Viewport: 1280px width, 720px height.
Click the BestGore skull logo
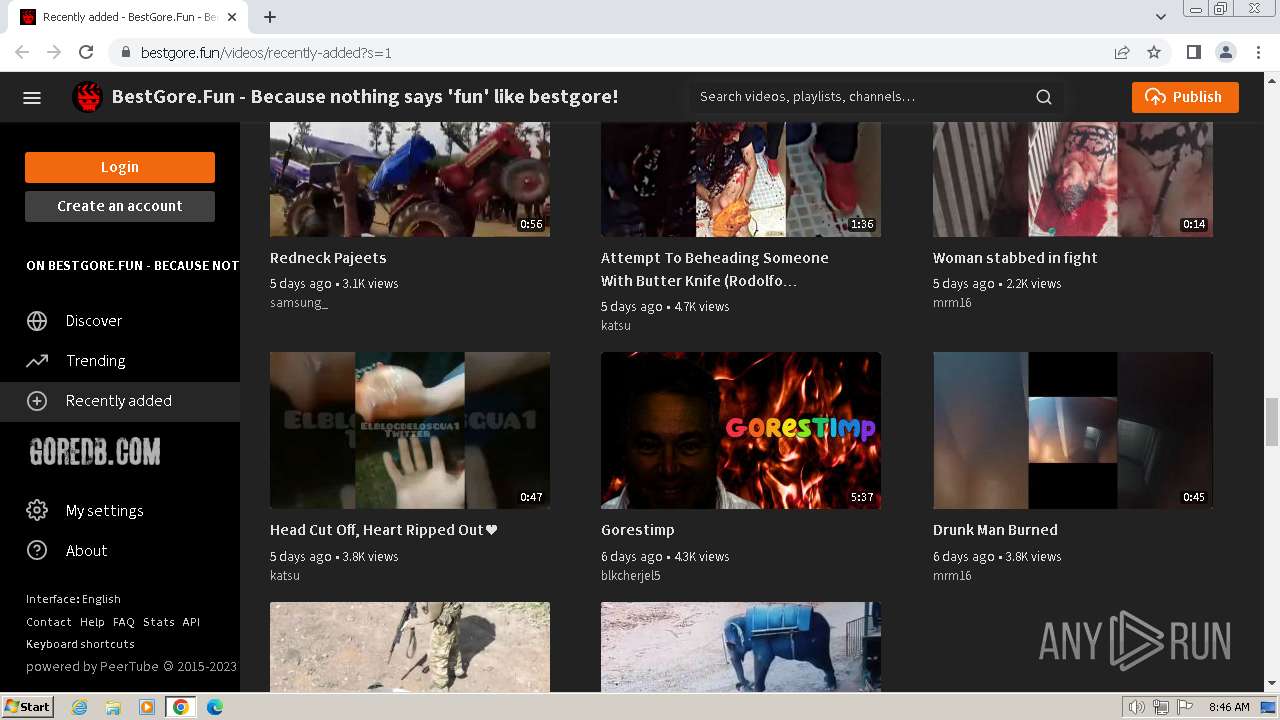click(x=88, y=97)
